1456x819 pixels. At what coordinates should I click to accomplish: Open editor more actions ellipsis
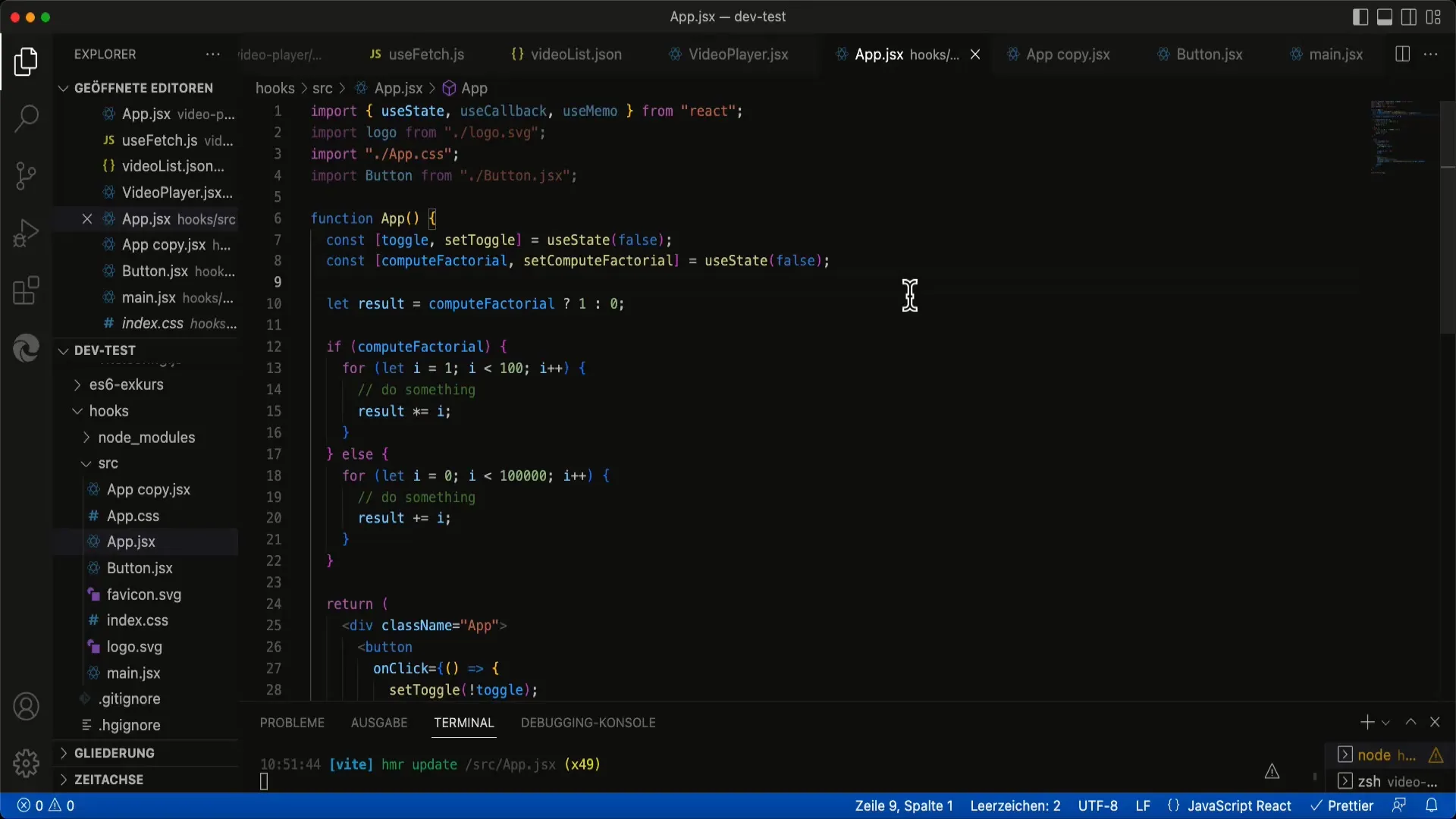point(1431,55)
